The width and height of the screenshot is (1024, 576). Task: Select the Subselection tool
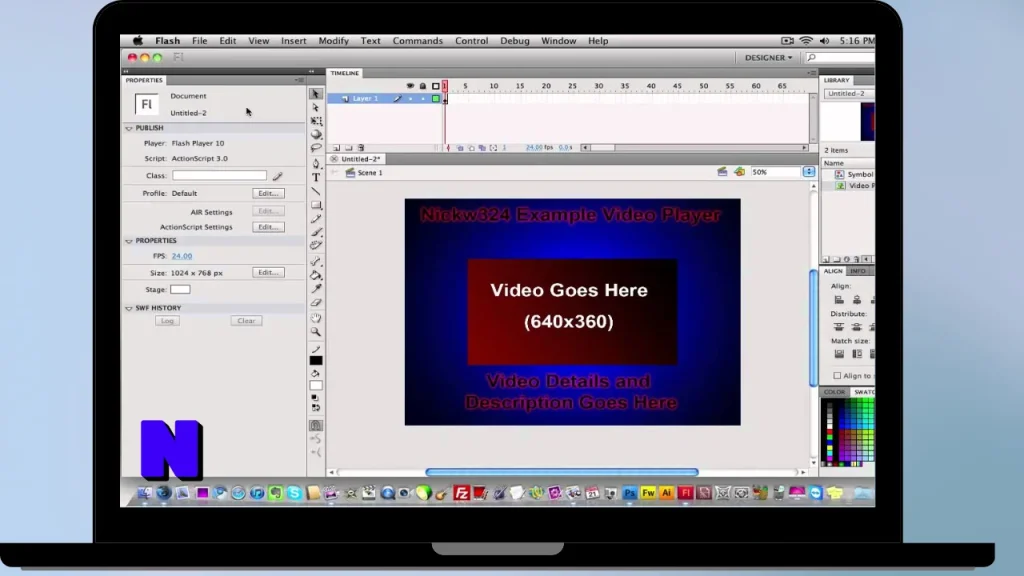coord(316,107)
